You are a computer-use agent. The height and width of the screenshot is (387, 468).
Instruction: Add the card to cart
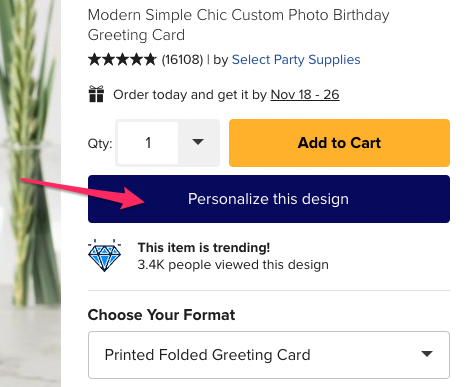coord(339,143)
